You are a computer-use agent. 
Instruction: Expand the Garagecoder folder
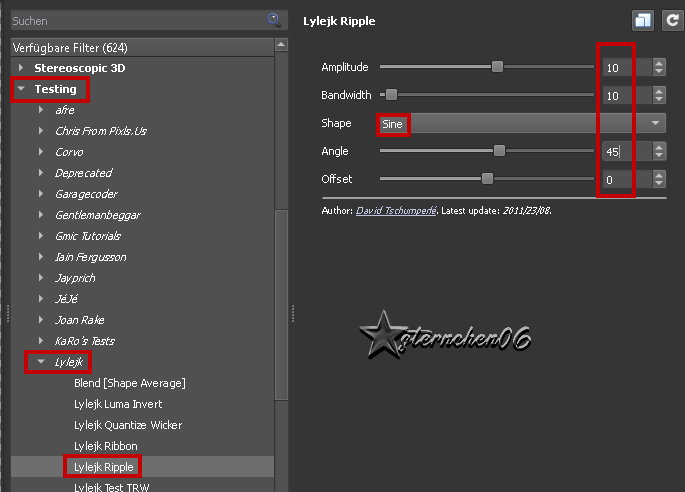[x=41, y=194]
